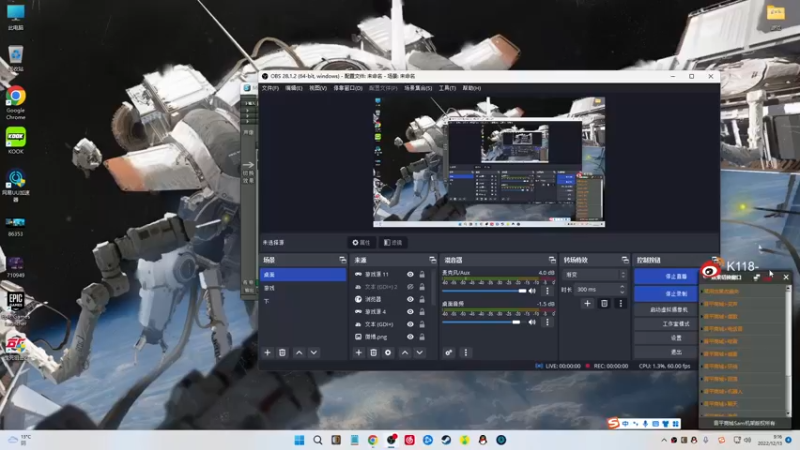Open source properties gear in the sources toolbar
The image size is (800, 450).
[x=388, y=353]
